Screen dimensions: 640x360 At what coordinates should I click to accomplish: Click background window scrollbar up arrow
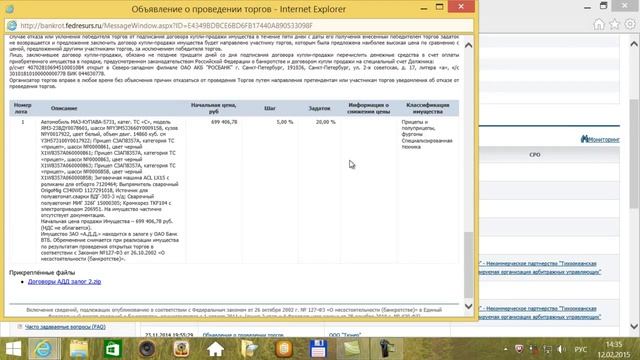point(634,44)
